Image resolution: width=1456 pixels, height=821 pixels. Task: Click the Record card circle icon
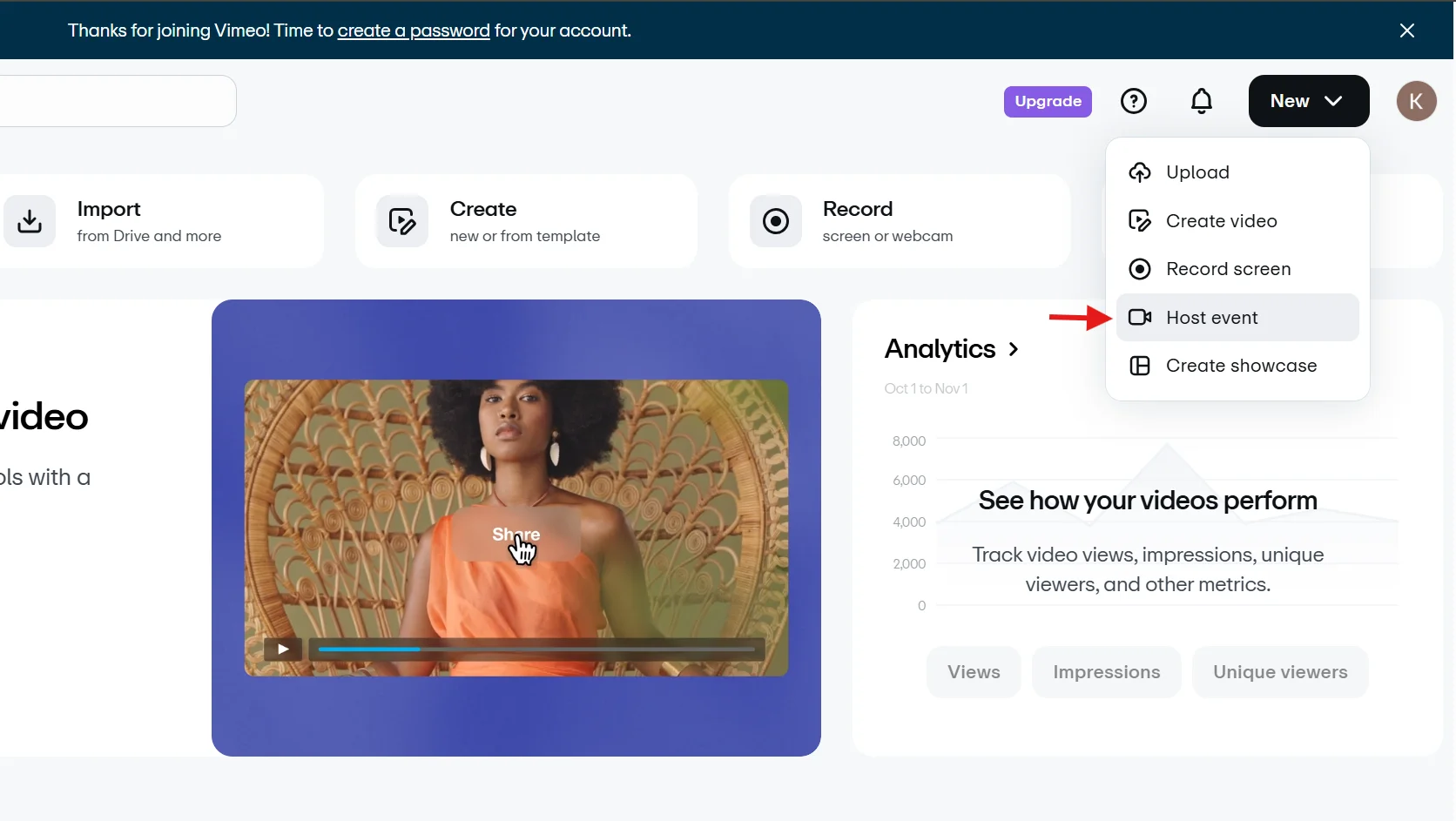(x=775, y=221)
